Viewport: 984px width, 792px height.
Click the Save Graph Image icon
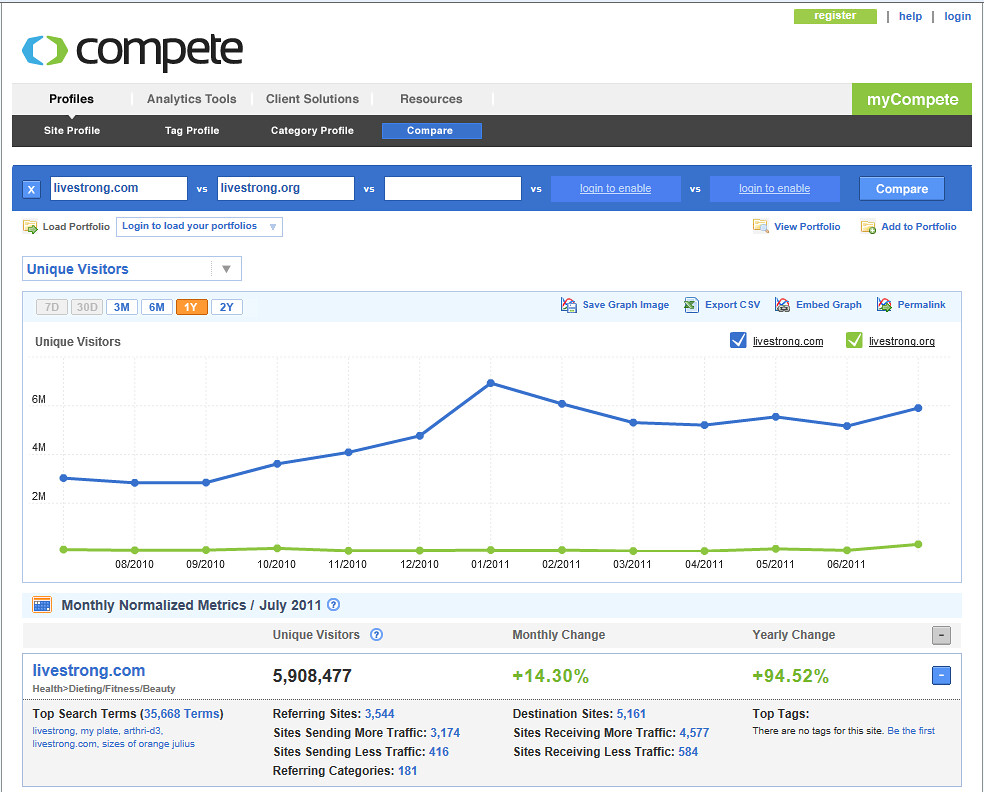click(x=569, y=305)
